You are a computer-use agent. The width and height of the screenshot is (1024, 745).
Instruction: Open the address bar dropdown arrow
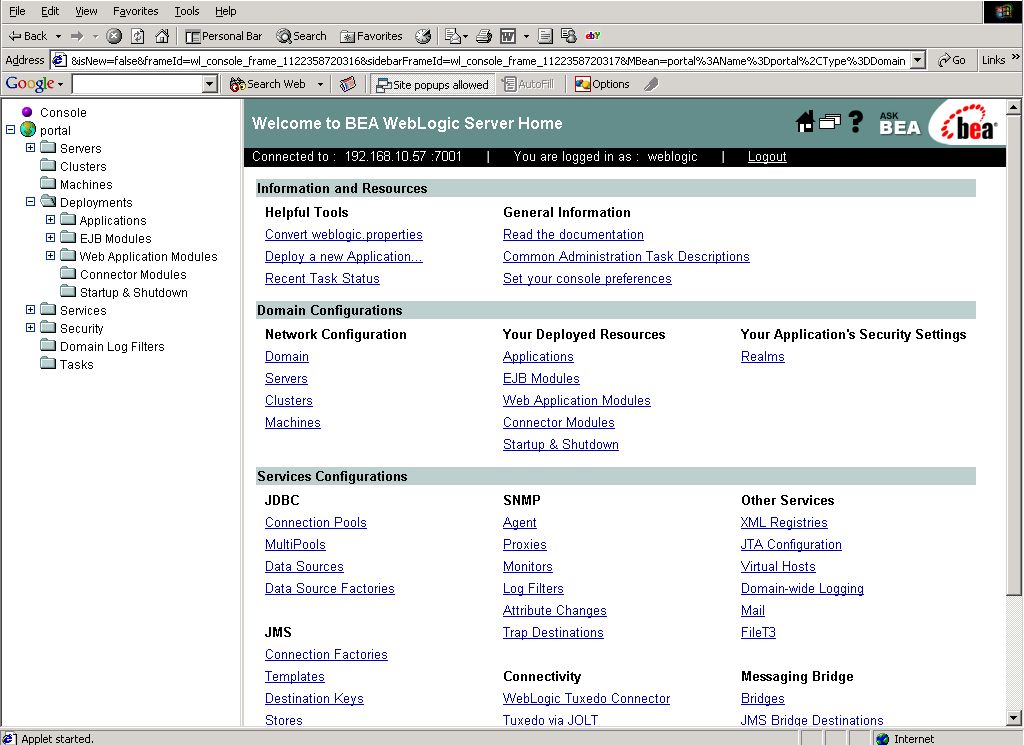point(918,60)
